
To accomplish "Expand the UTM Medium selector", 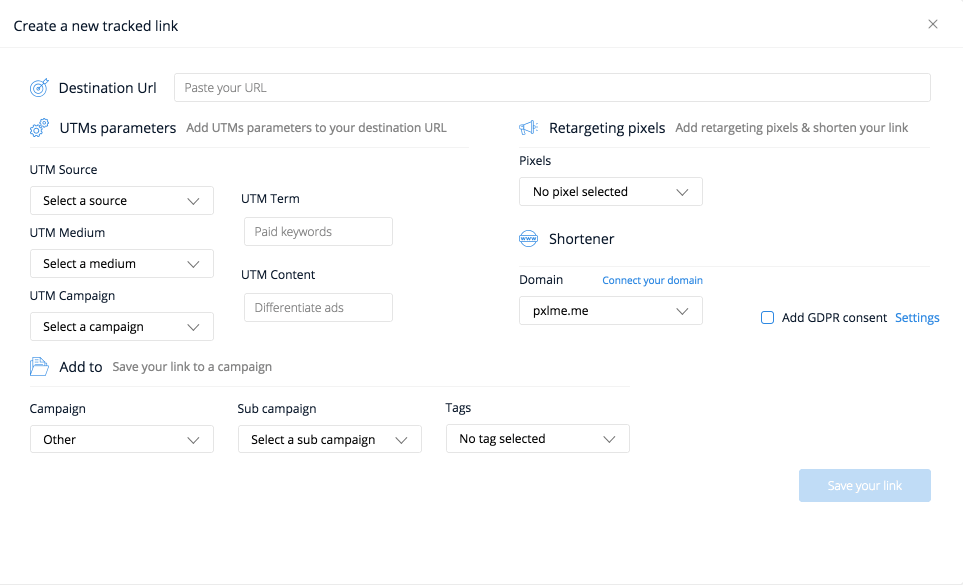I will point(121,264).
